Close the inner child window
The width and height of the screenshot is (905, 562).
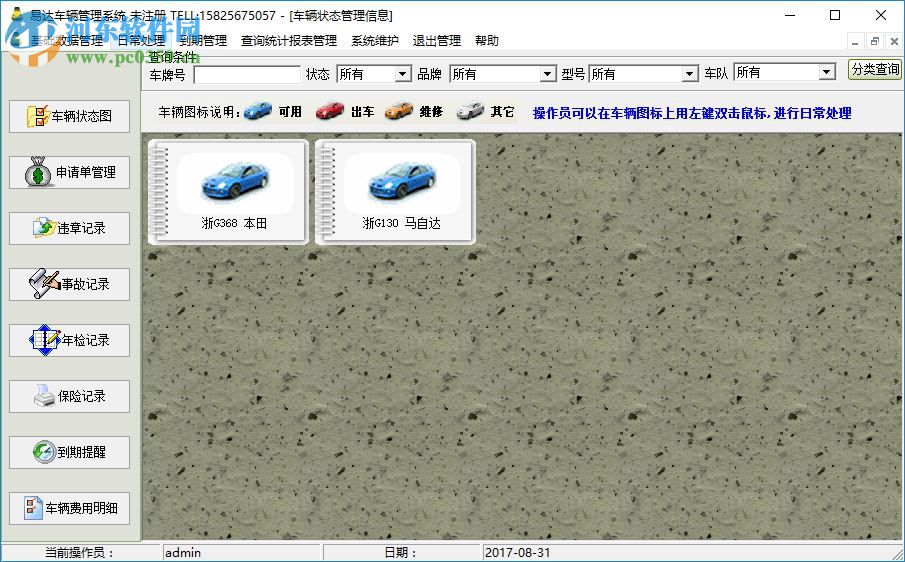(x=894, y=42)
